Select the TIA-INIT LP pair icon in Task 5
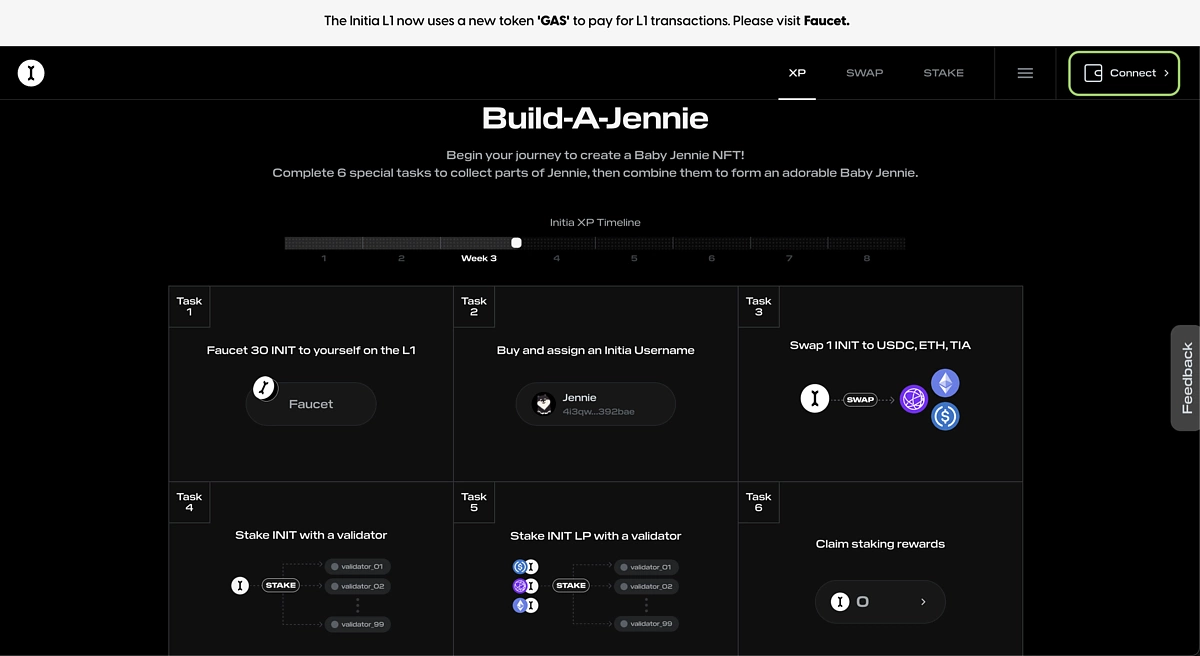The image size is (1200, 656). (525, 586)
